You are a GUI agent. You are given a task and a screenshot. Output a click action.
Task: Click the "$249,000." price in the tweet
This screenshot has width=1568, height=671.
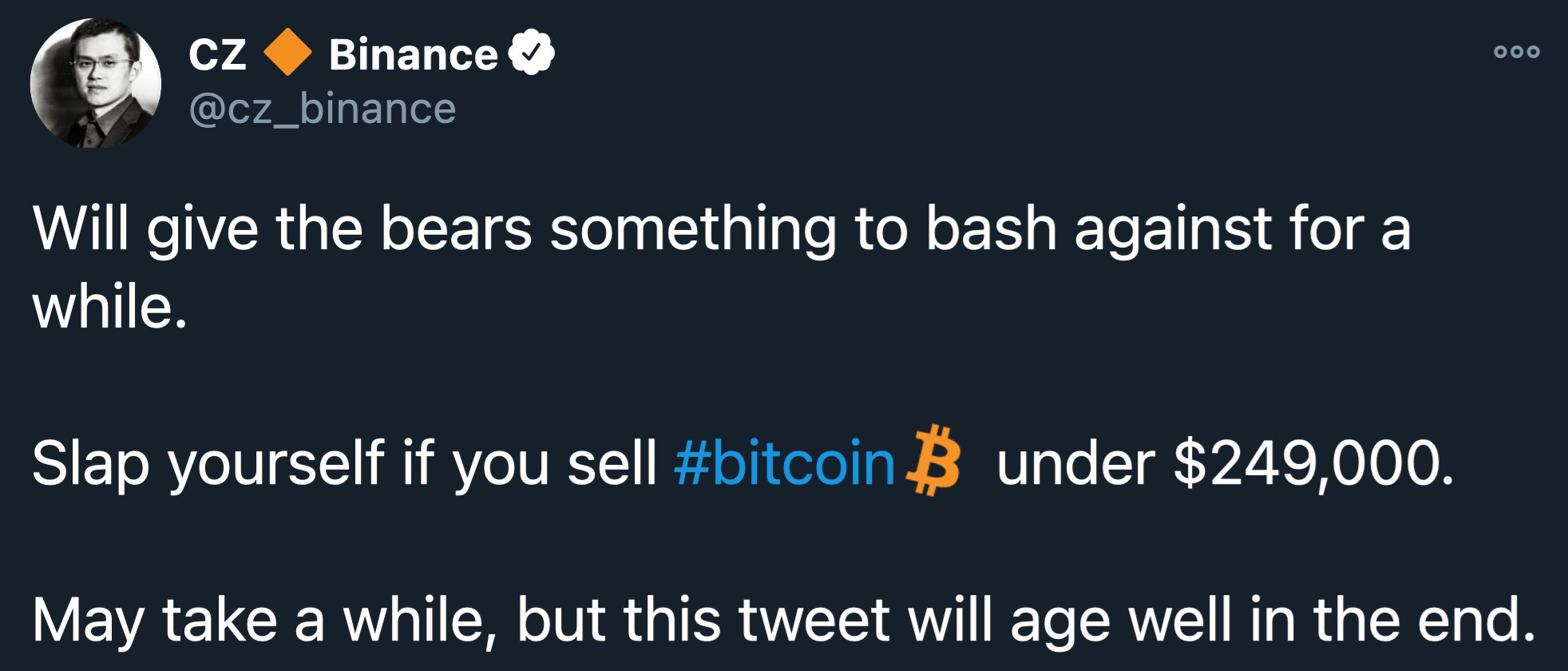pyautogui.click(x=1314, y=463)
